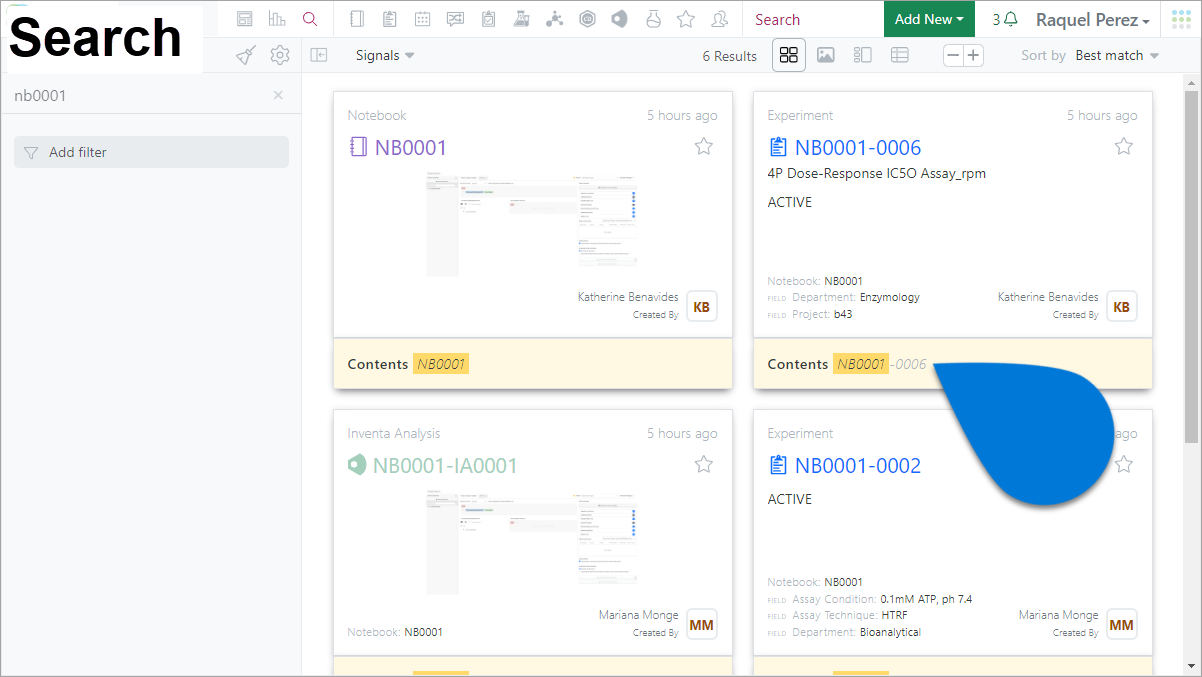Click Mariana Monge name on NB0001-0002 card
This screenshot has height=677, width=1202.
point(1058,615)
